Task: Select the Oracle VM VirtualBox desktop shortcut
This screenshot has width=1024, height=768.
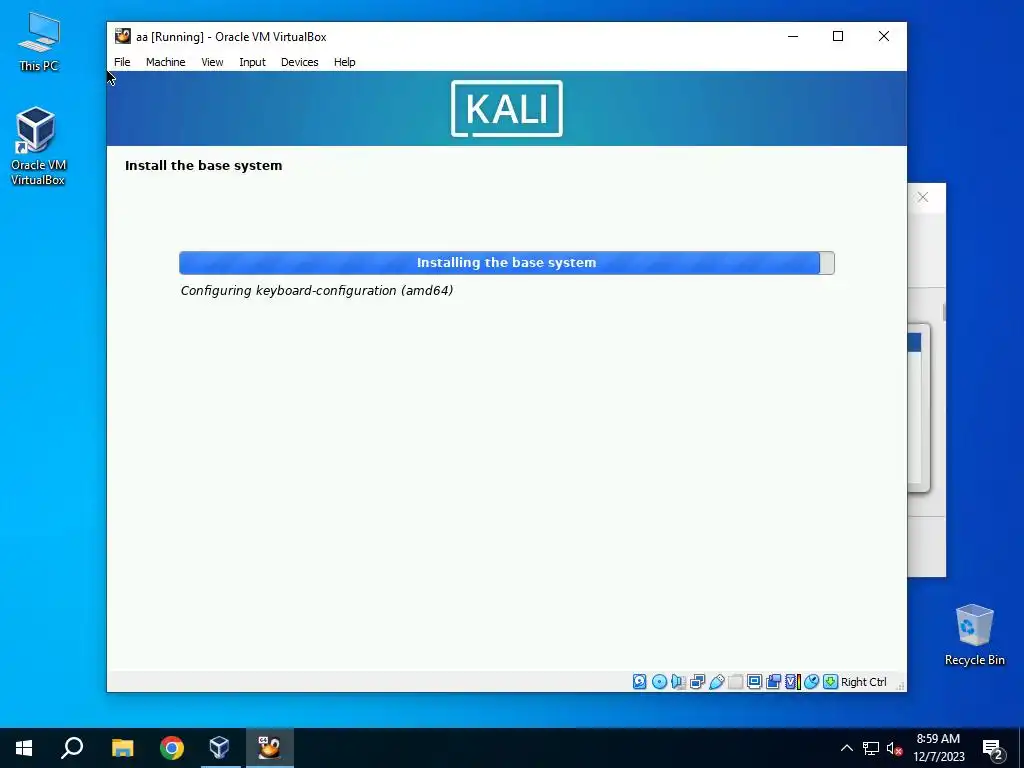Action: 38,147
